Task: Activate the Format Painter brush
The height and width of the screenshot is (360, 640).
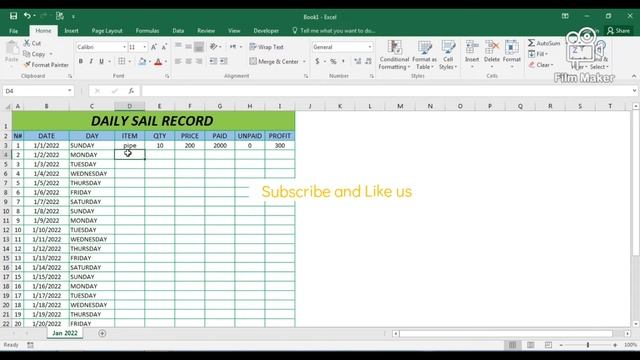Action: click(x=46, y=65)
